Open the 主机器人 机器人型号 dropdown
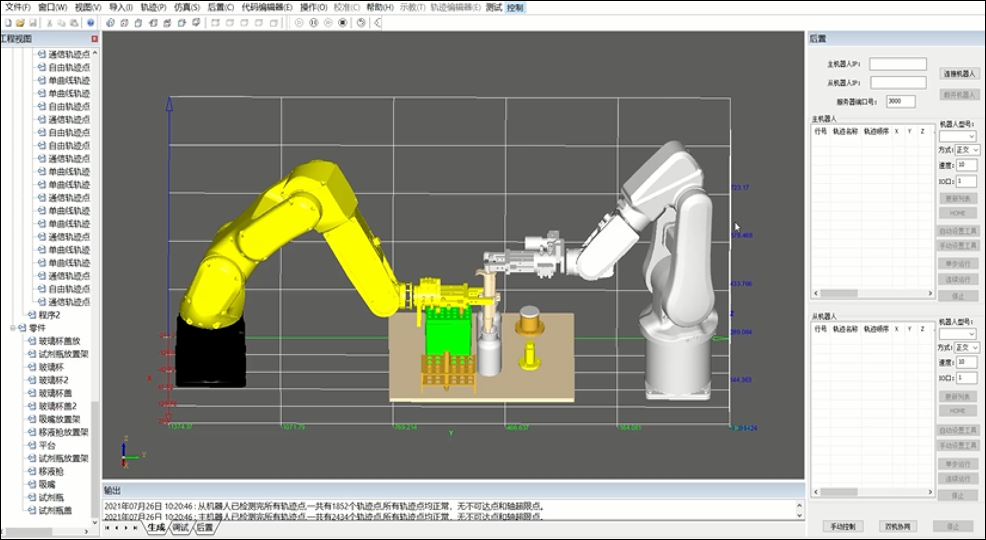Viewport: 986px width, 540px height. [958, 136]
